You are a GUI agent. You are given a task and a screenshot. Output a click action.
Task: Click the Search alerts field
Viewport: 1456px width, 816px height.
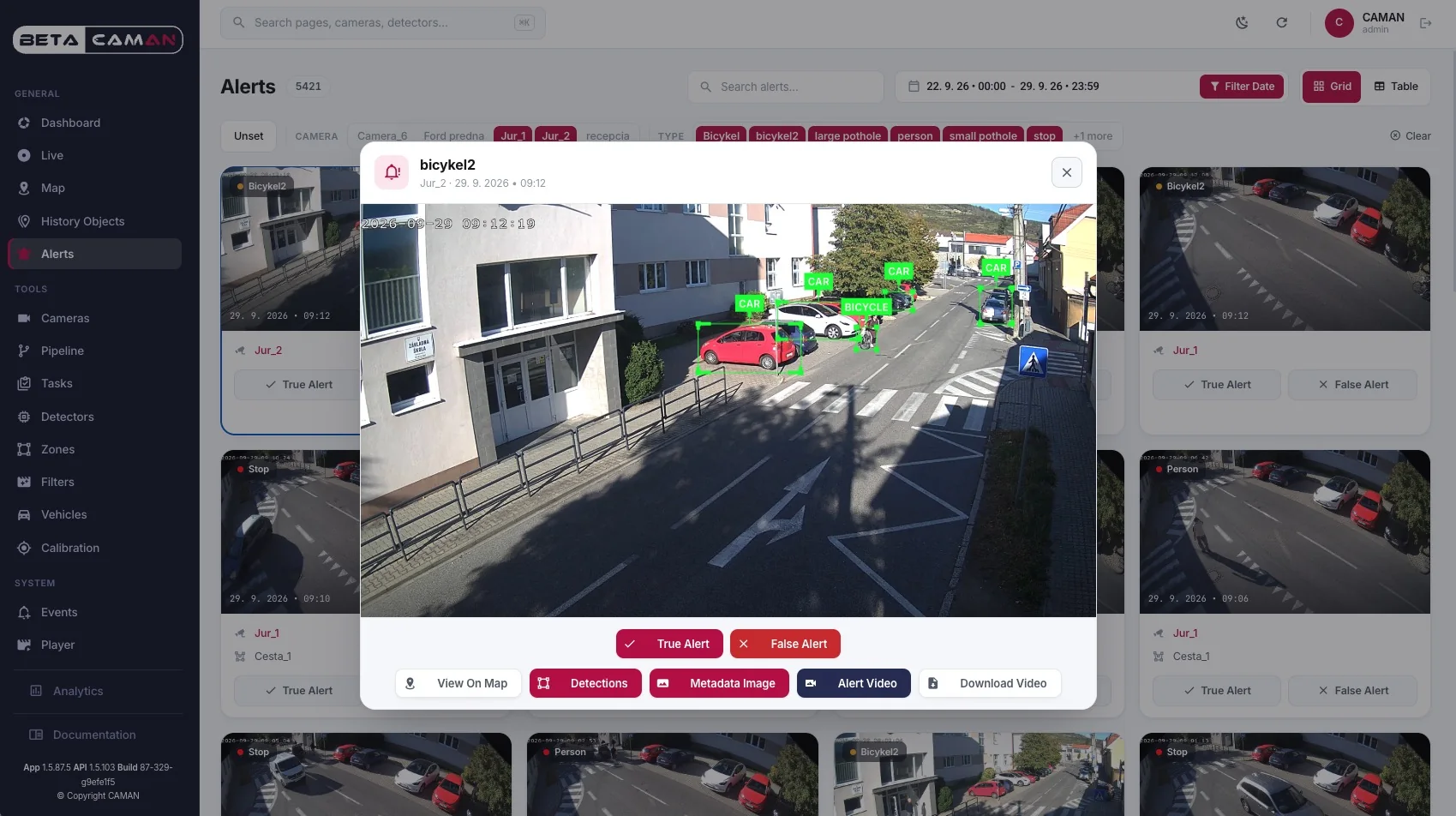coord(785,87)
